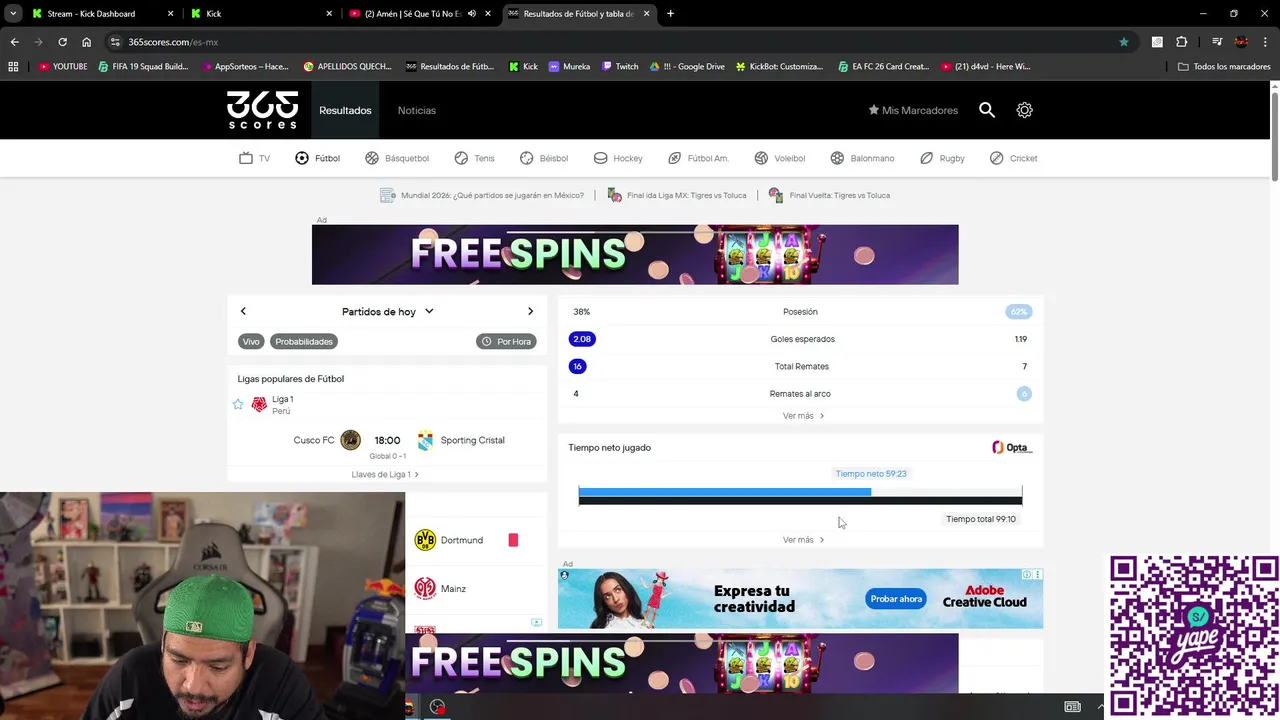Open the Twitch bookmark
Screen dimensions: 1280x720
coord(620,67)
